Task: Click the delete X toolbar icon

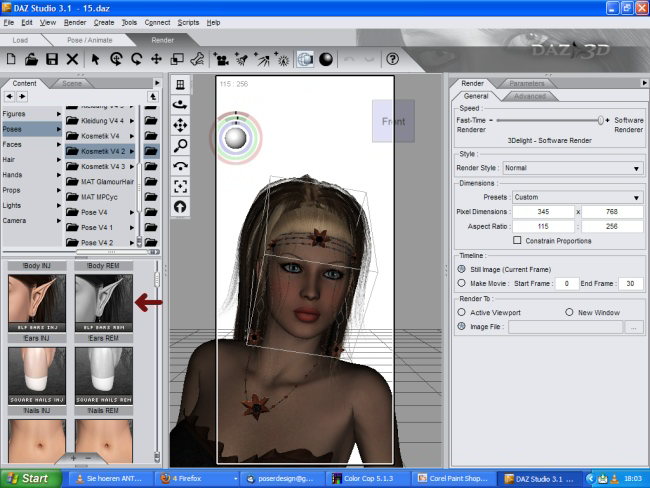Action: point(72,59)
